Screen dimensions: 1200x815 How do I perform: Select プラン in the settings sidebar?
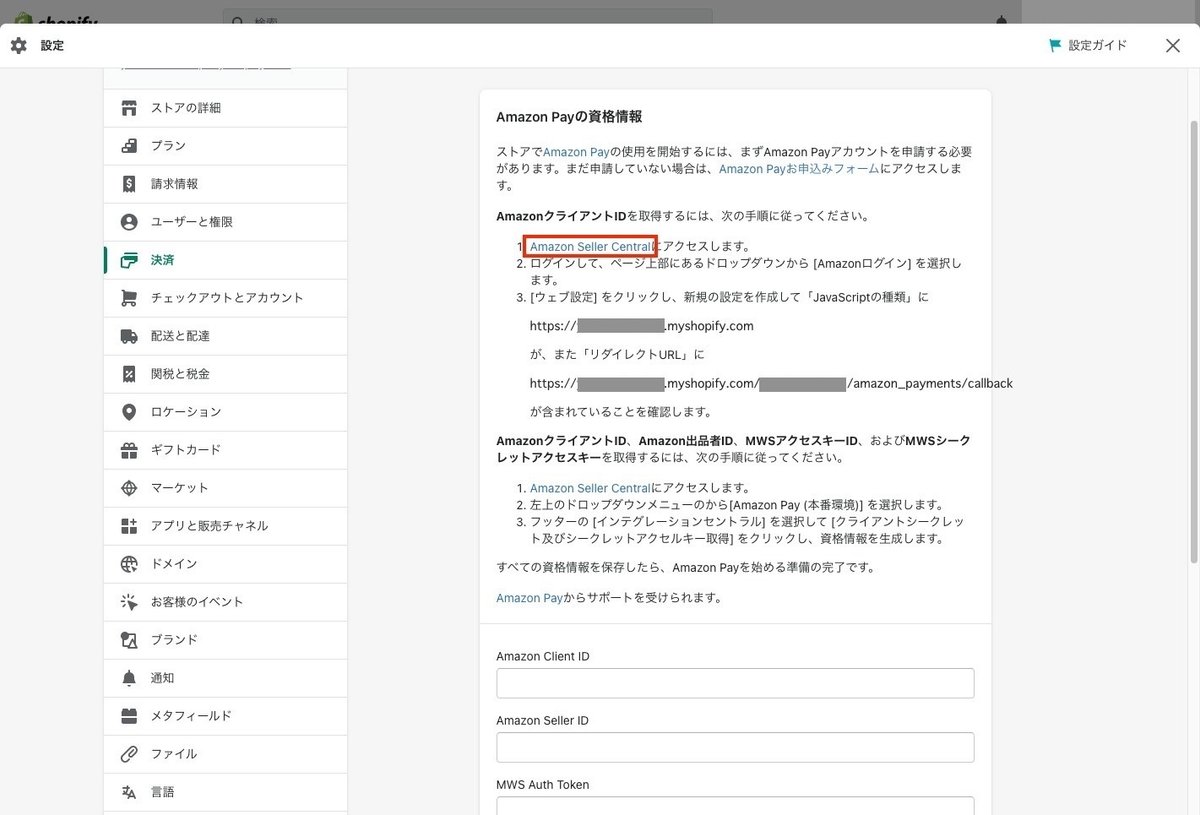pyautogui.click(x=225, y=146)
